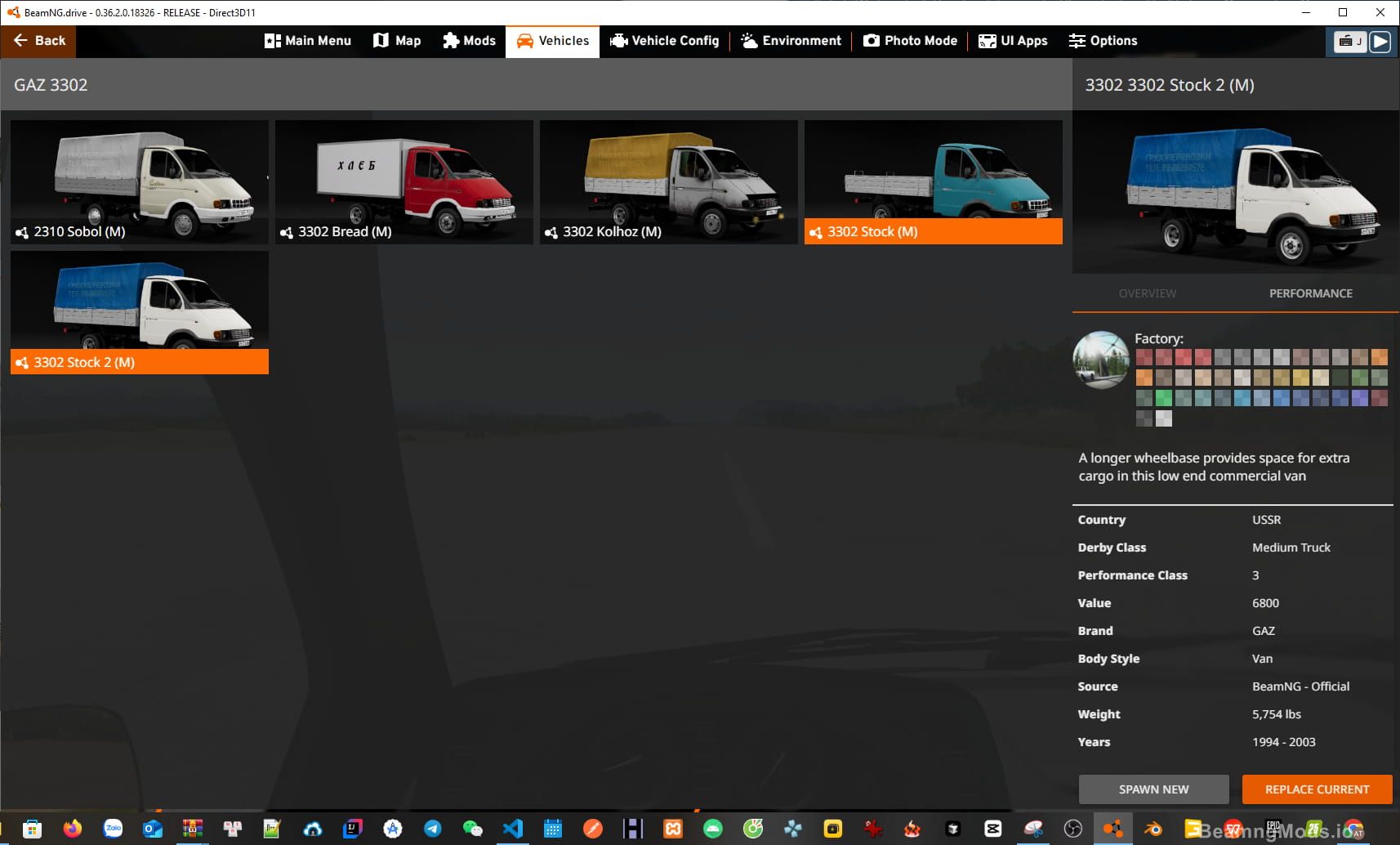Open the Map menu
The height and width of the screenshot is (845, 1400).
(397, 41)
